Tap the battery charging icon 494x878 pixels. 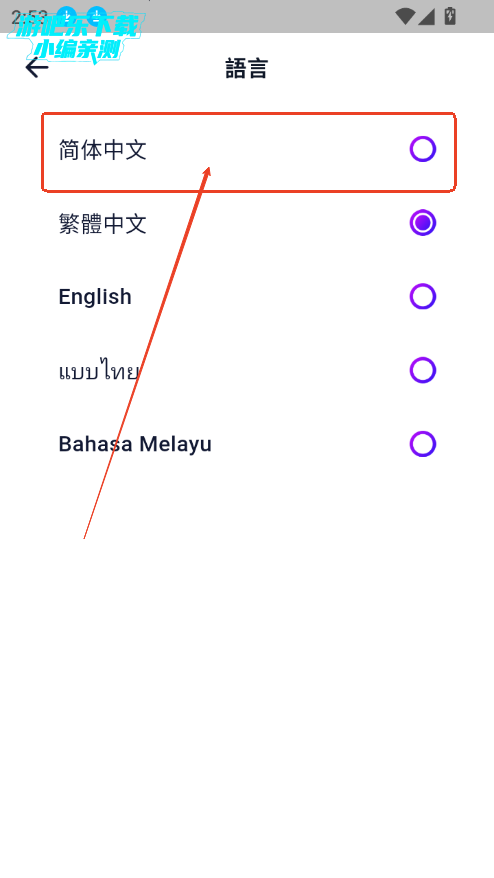[450, 16]
